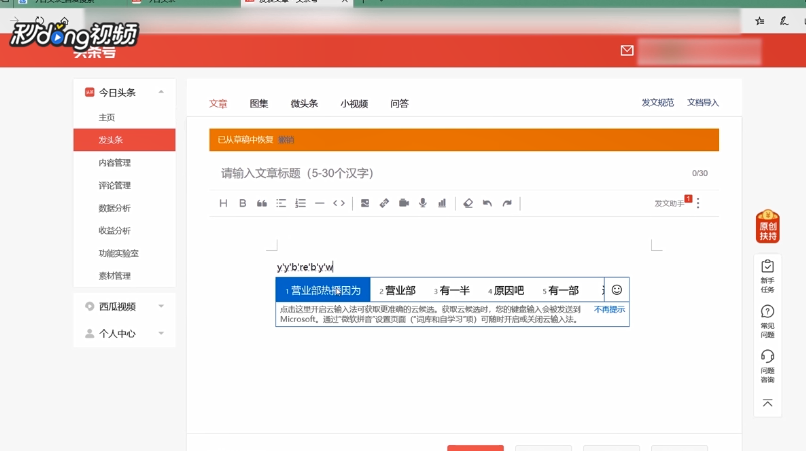Switch to 小视频 tab
Viewport: 806px width, 451px height.
coord(354,103)
